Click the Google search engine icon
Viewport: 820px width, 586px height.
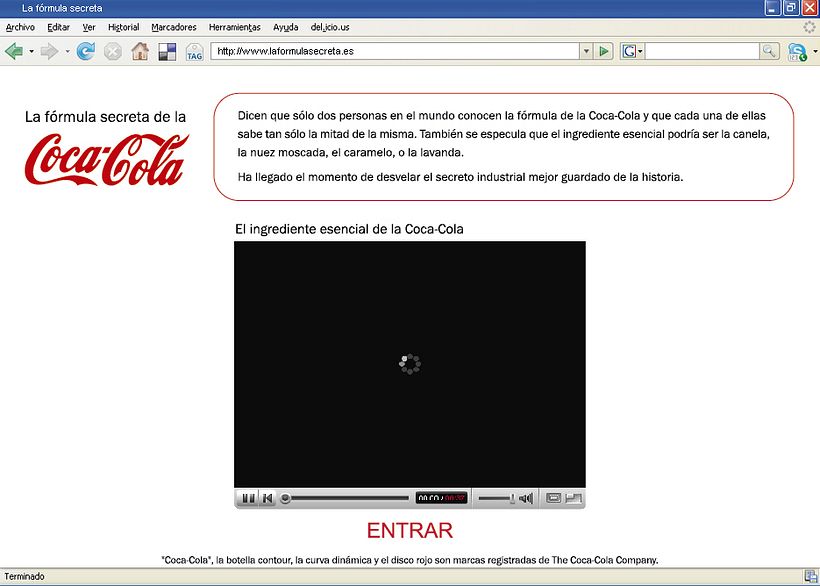[629, 51]
